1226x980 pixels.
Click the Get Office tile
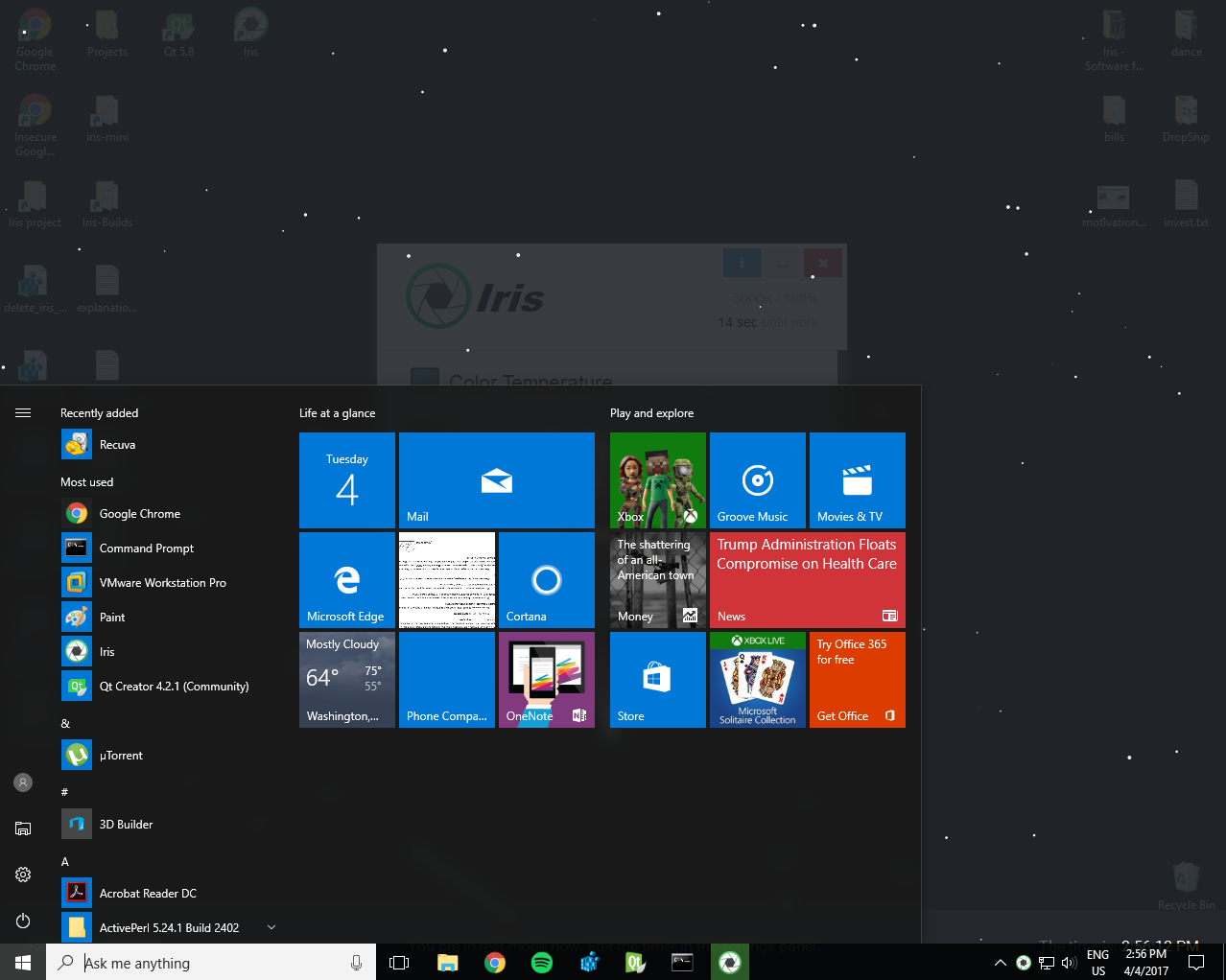pyautogui.click(x=858, y=680)
